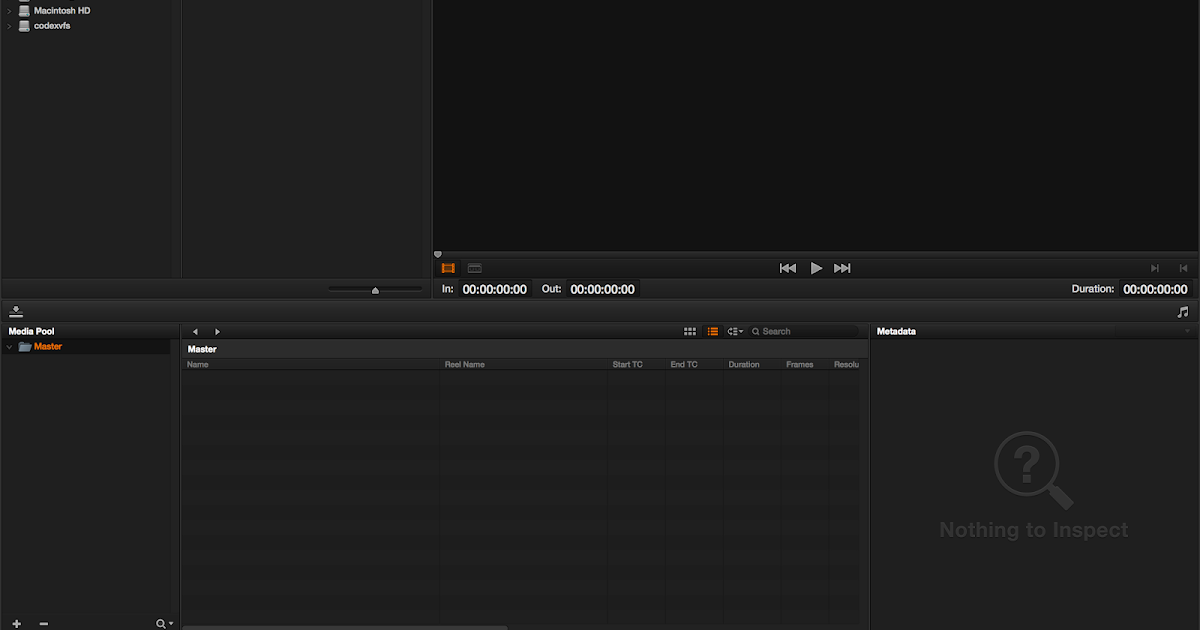Screen dimensions: 1200x630
Task: Select the video viewer mode filmstrip icon
Action: point(448,268)
